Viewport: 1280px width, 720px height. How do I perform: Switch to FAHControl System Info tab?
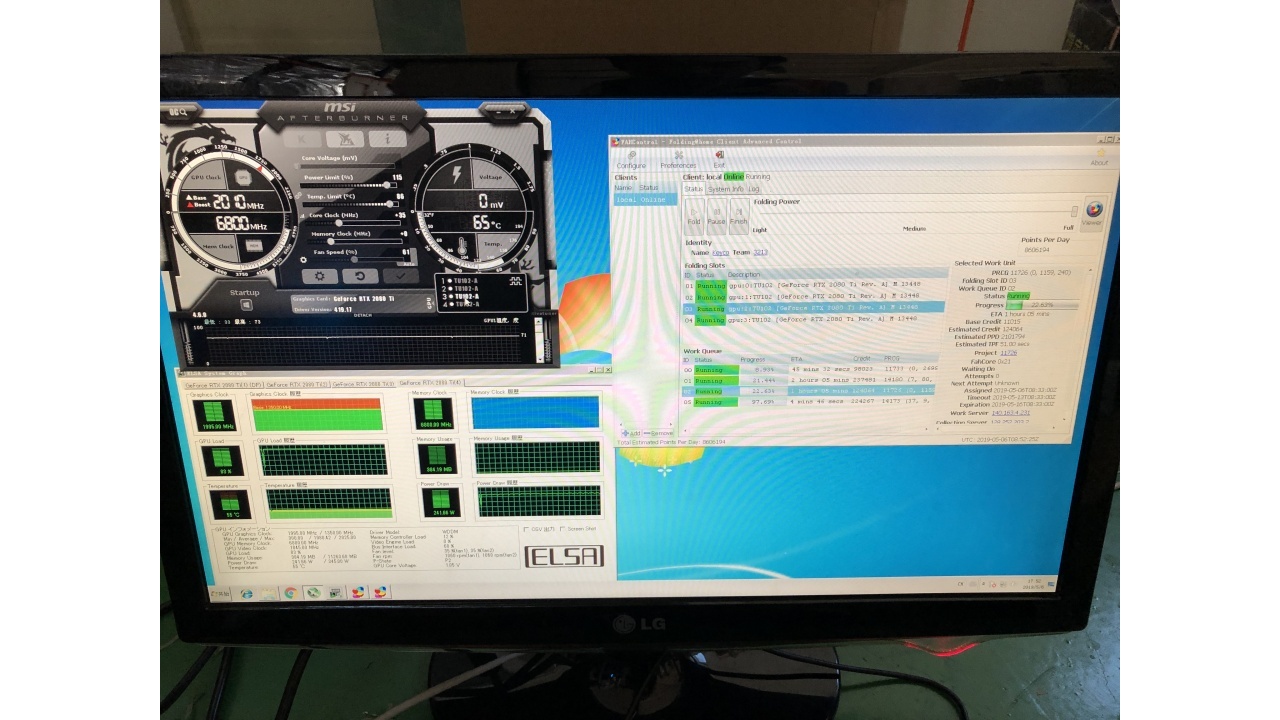725,188
